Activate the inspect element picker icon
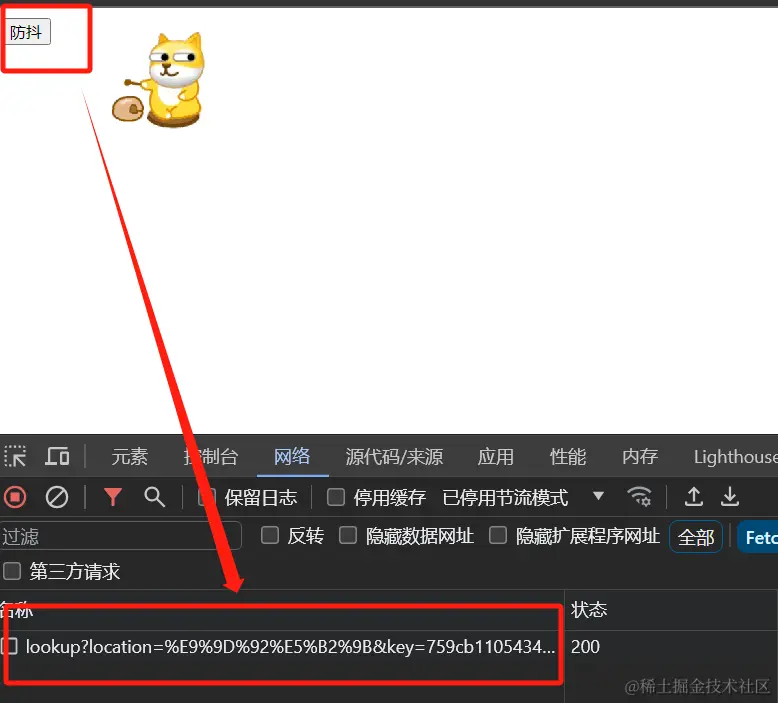 point(15,456)
